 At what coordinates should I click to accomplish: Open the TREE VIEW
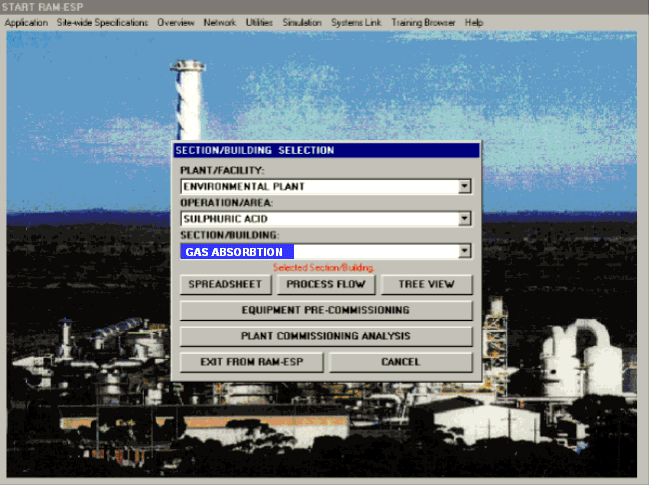pyautogui.click(x=426, y=284)
